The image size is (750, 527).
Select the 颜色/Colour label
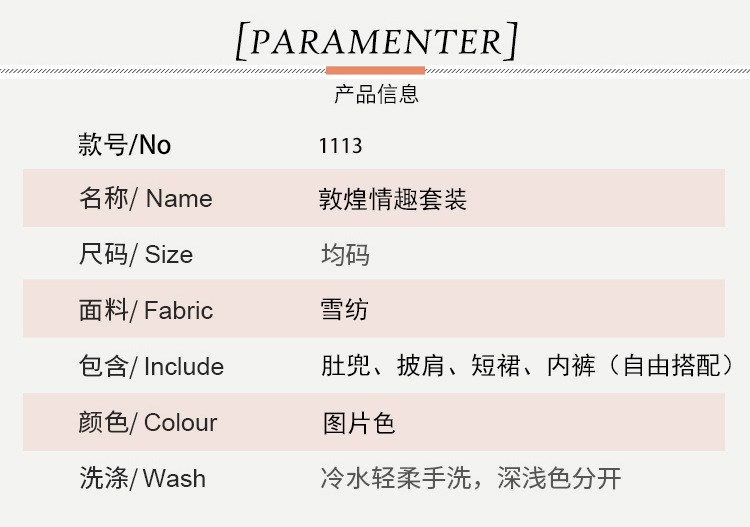[x=148, y=422]
